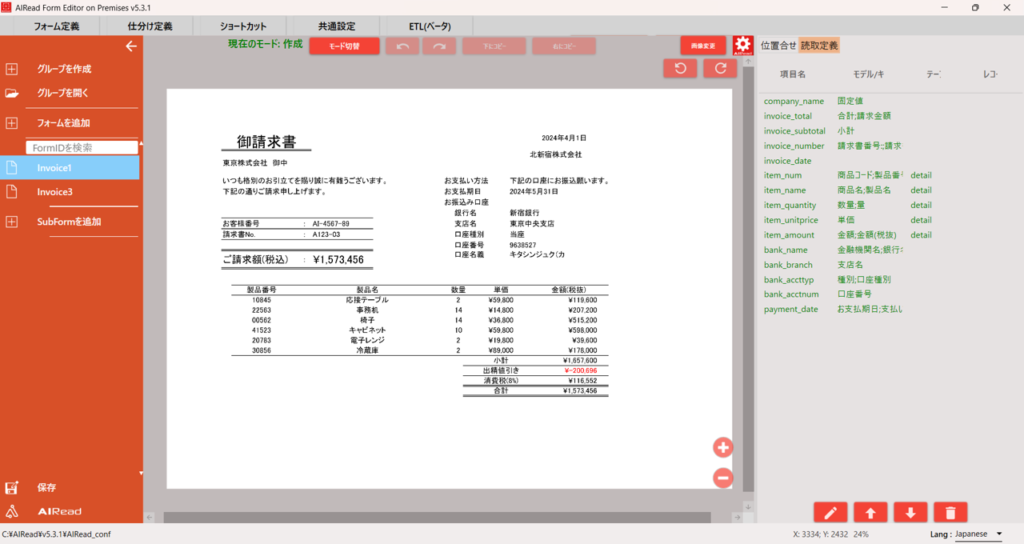Viewport: 1024px width, 544px height.
Task: Rotate the image counterclockwise
Action: [681, 68]
